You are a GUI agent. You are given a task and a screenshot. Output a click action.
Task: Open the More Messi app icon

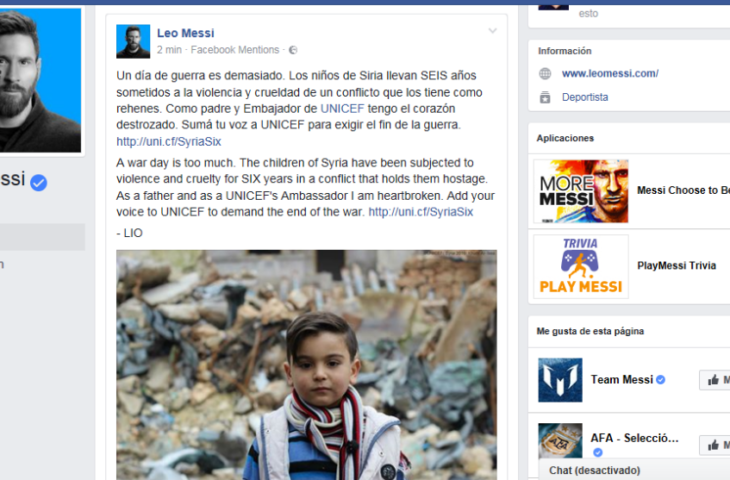[581, 191]
